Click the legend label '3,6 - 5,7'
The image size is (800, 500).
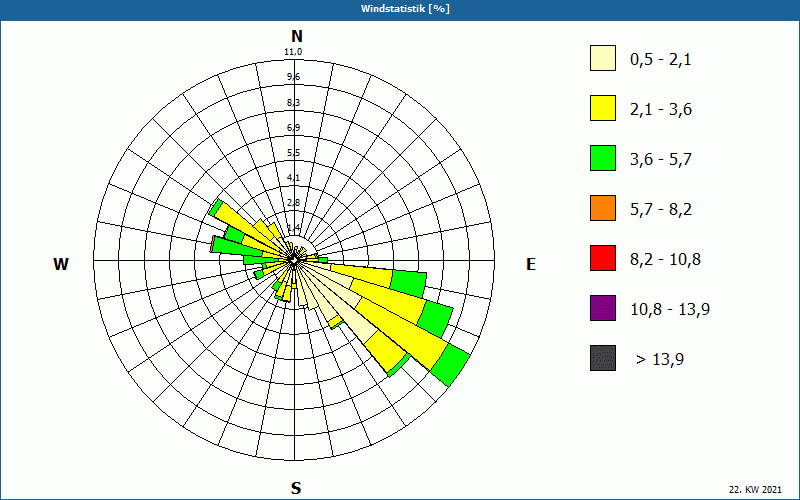[661, 160]
